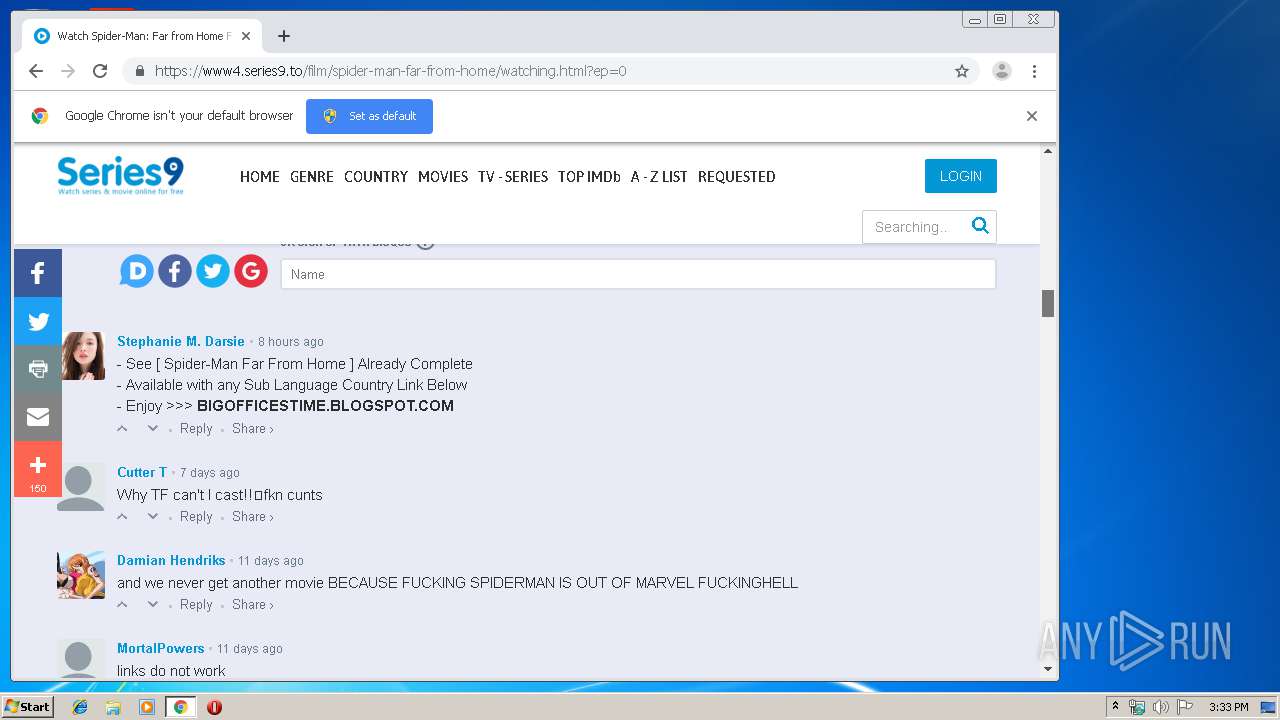Viewport: 1280px width, 720px height.
Task: Open the GENRE menu
Action: coord(312,176)
